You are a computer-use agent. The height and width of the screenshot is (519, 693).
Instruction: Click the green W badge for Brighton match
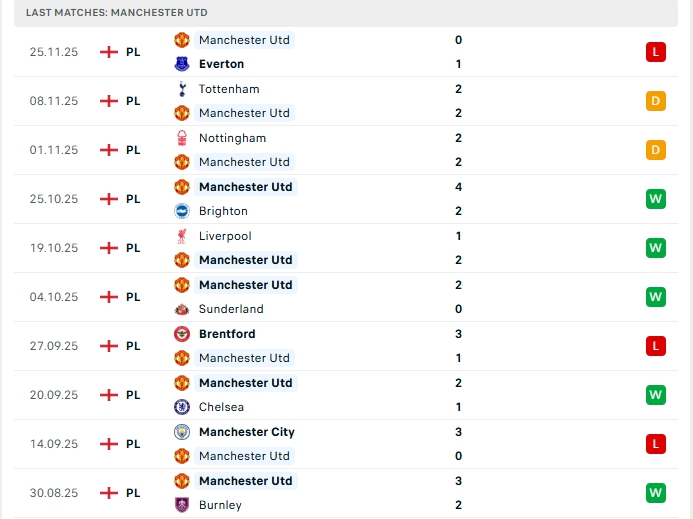(656, 199)
